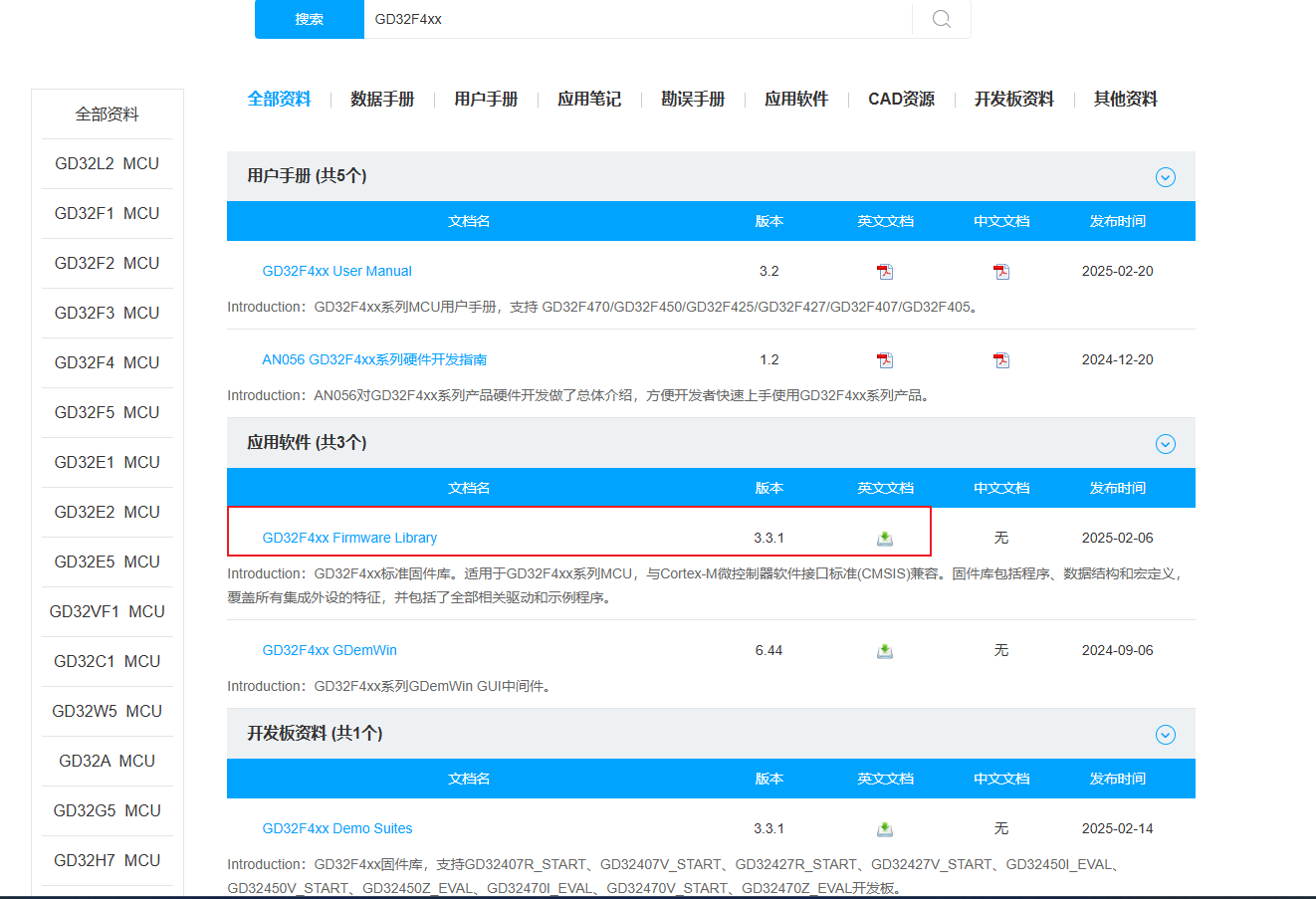Select GD32F3 MCU in the sidebar

pos(108,313)
